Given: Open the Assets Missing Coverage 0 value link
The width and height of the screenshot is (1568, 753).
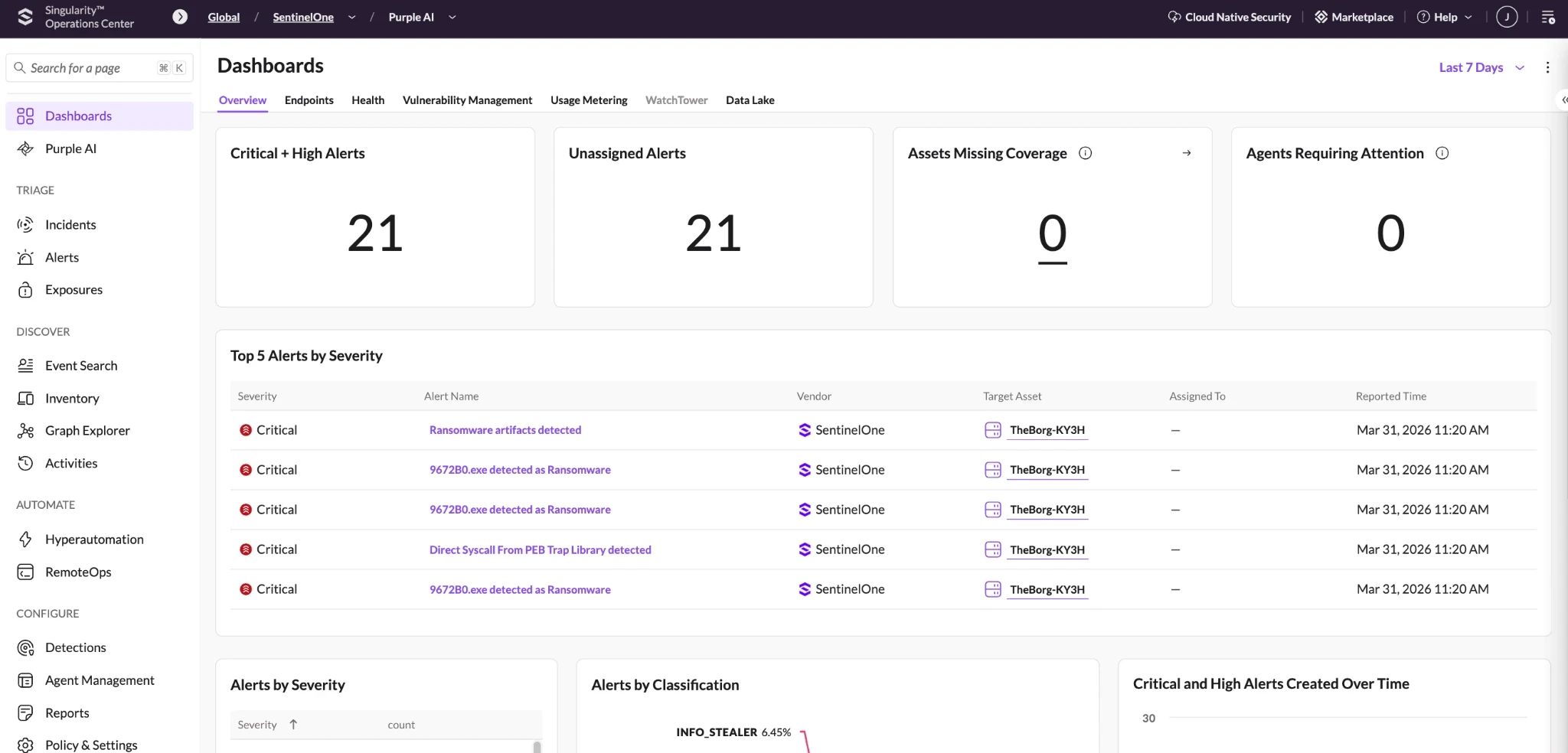Looking at the screenshot, I should (x=1053, y=234).
